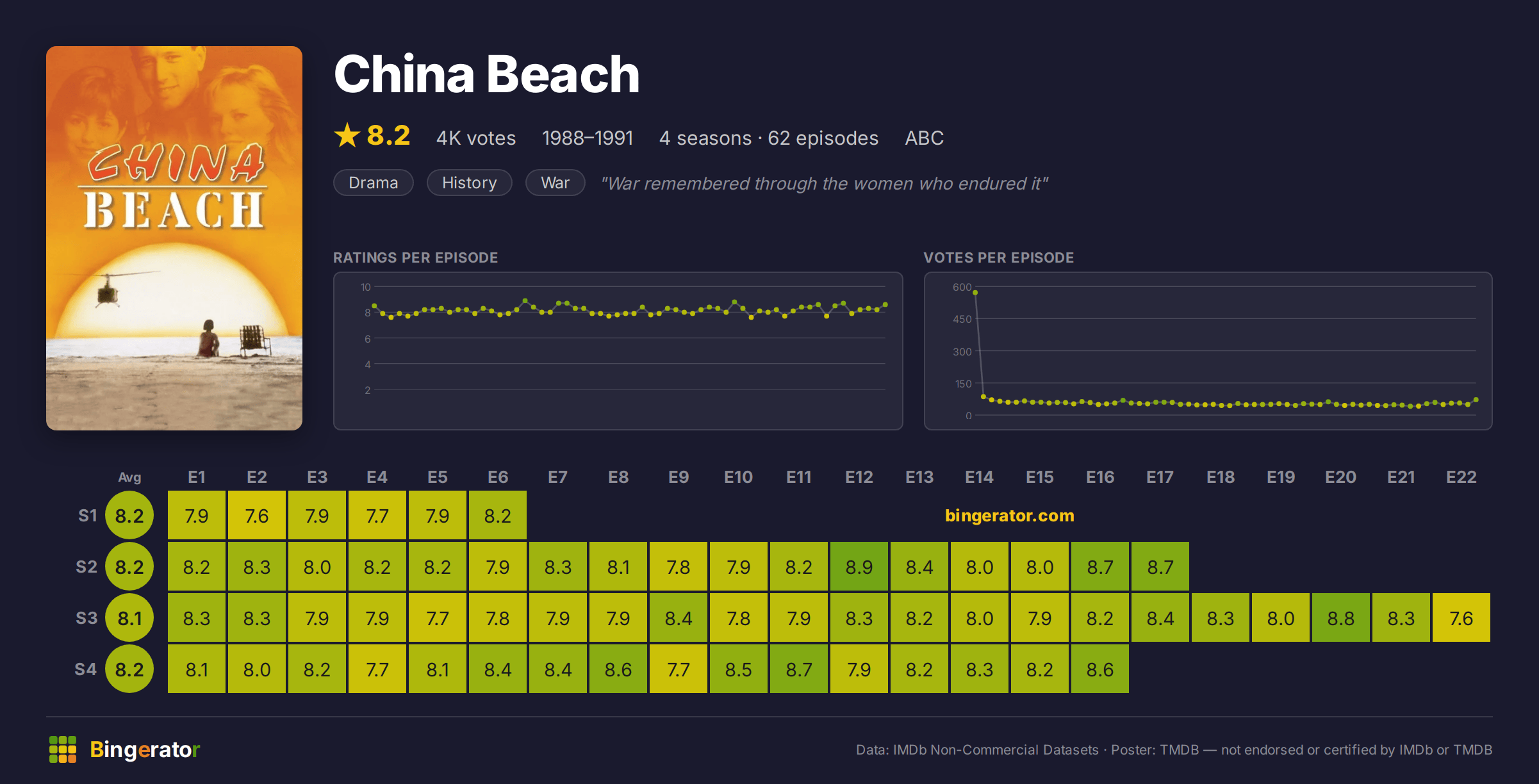Select the Drama genre tag
The width and height of the screenshot is (1539, 784).
tap(374, 183)
